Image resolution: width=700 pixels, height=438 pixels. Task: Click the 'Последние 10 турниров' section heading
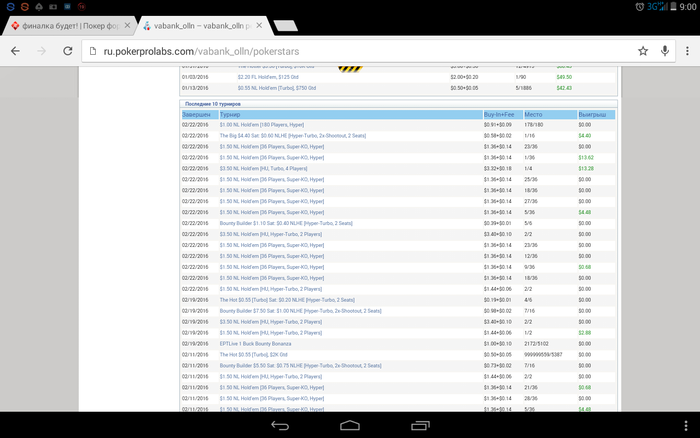point(212,104)
